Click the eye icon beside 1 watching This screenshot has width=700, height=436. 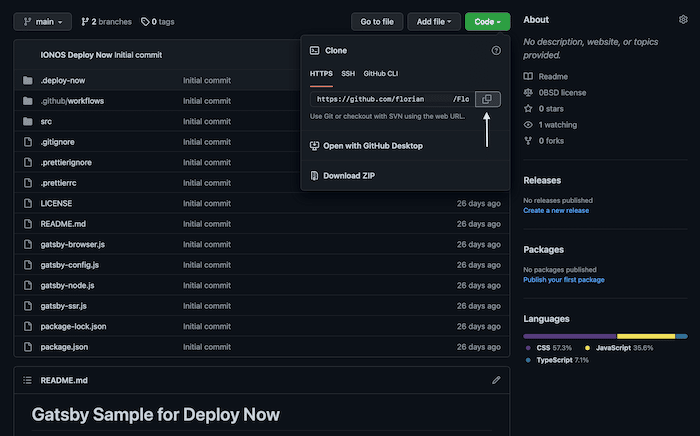click(528, 125)
